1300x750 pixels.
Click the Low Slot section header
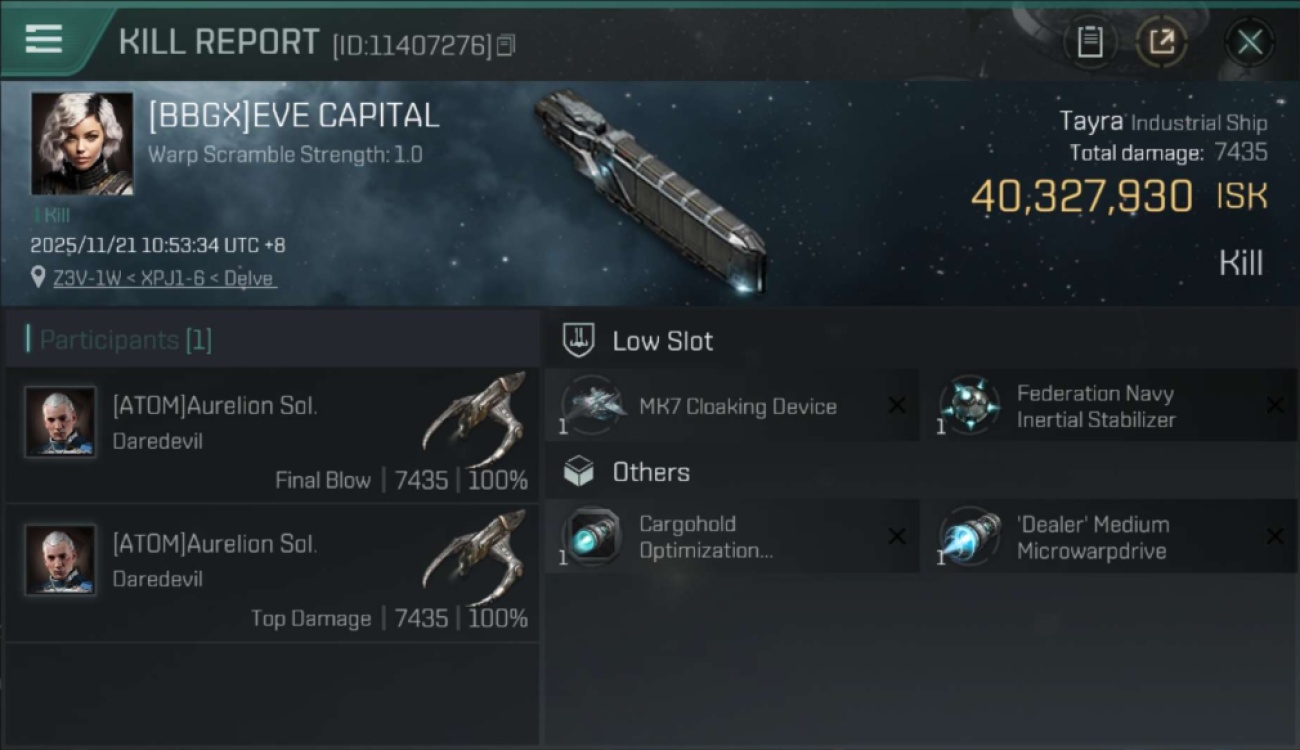pos(662,341)
